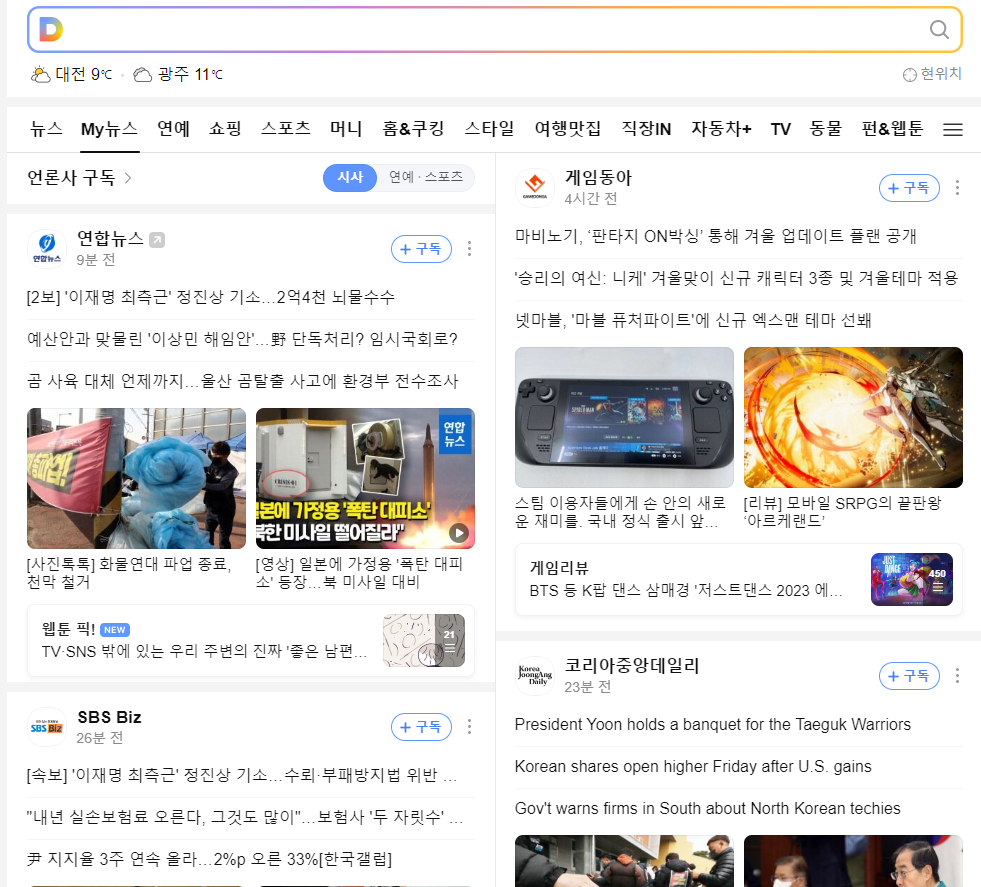Screen dimensions: 981x887
Task: Open the 동물 tab
Action: pyautogui.click(x=826, y=129)
